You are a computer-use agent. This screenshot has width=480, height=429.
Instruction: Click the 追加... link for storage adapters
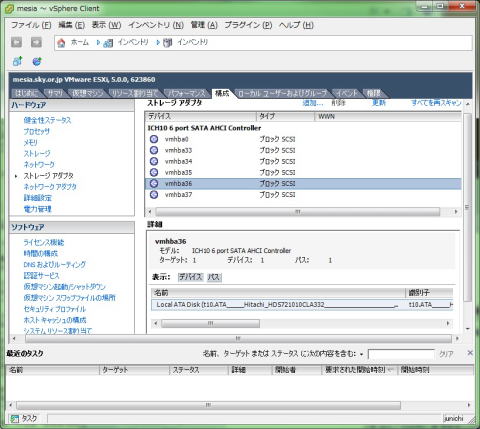pos(313,103)
